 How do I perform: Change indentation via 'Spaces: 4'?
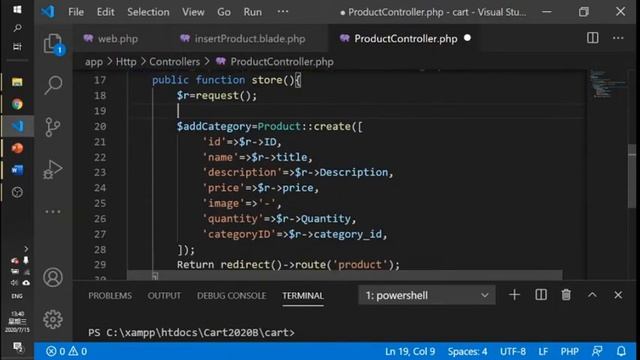click(x=467, y=351)
